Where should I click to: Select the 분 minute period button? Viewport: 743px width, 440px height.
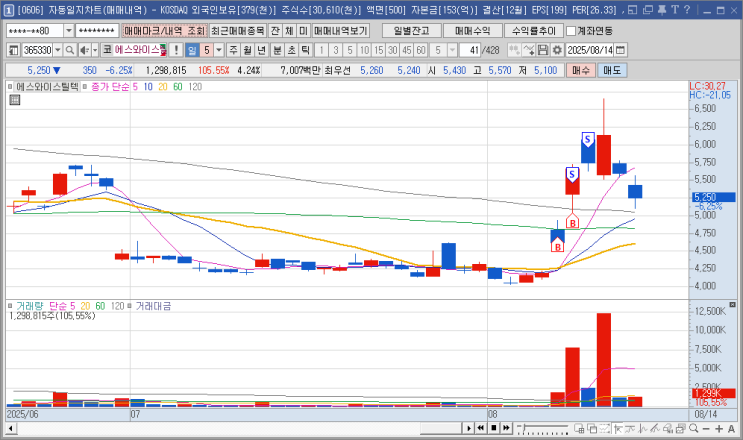pyautogui.click(x=278, y=50)
